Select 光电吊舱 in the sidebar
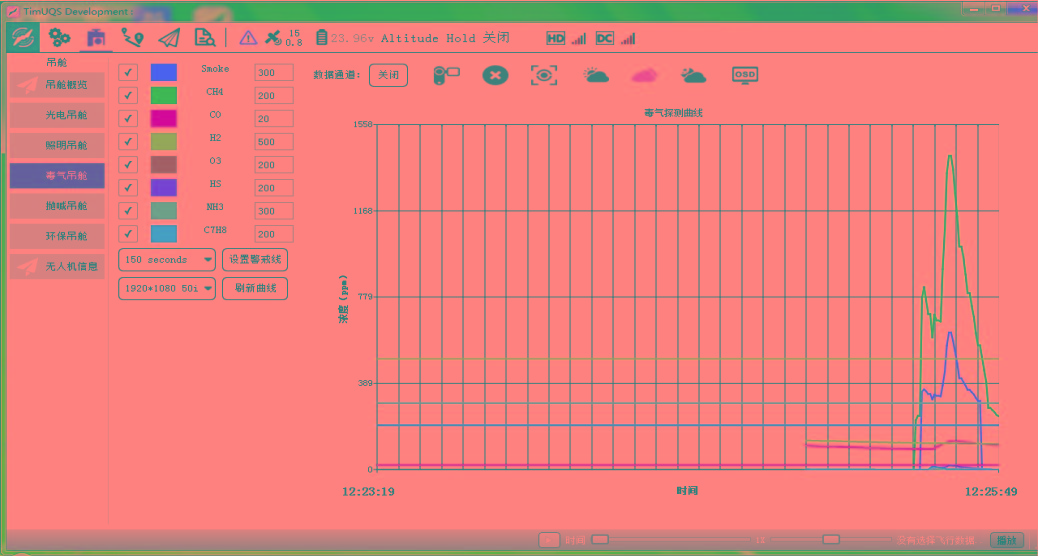1038x556 pixels. point(57,115)
